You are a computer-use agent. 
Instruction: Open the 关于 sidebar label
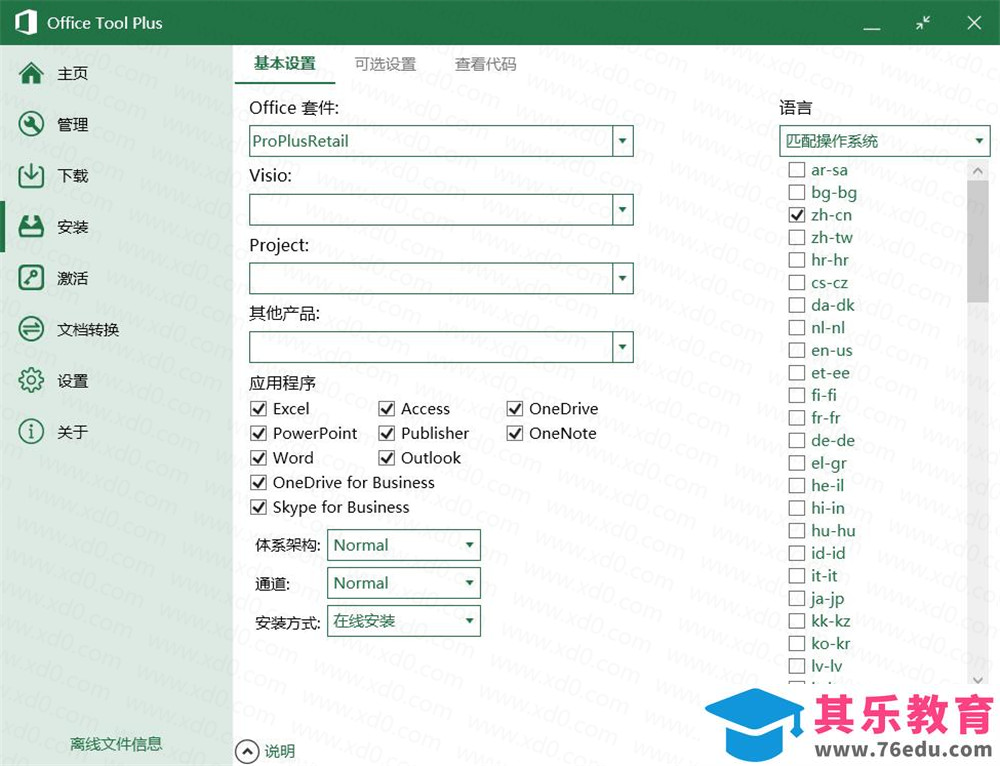73,432
